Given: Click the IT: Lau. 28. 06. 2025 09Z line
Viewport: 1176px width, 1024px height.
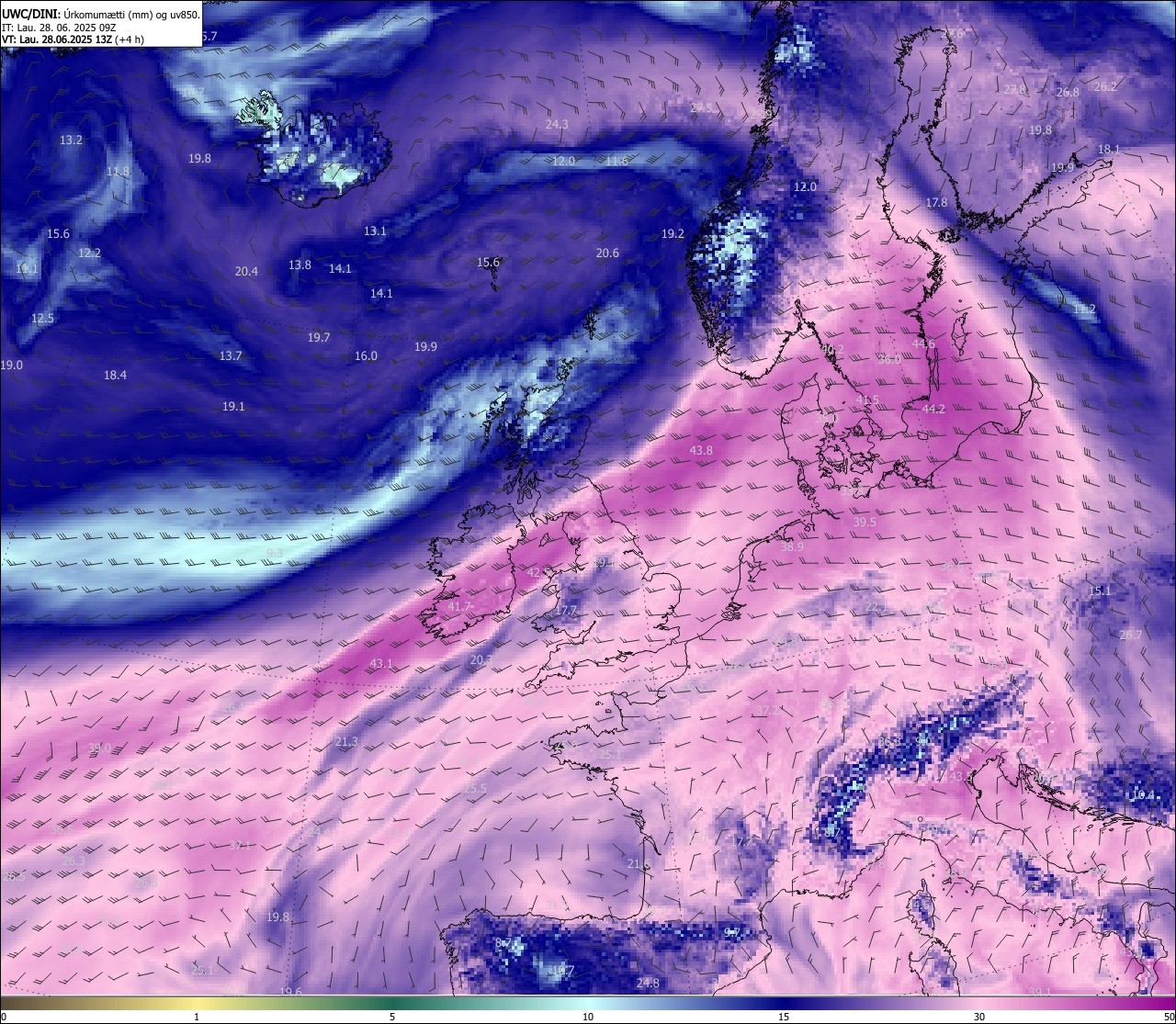Looking at the screenshot, I should 59,28.
